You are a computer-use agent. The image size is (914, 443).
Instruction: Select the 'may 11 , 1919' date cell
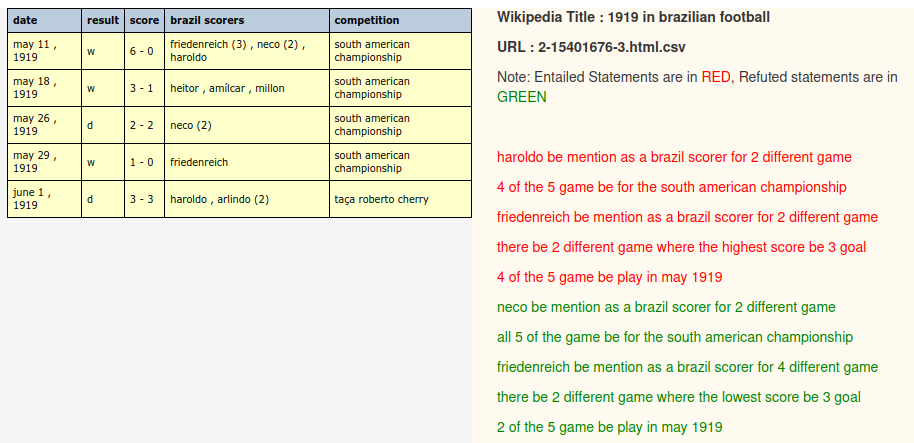[44, 51]
